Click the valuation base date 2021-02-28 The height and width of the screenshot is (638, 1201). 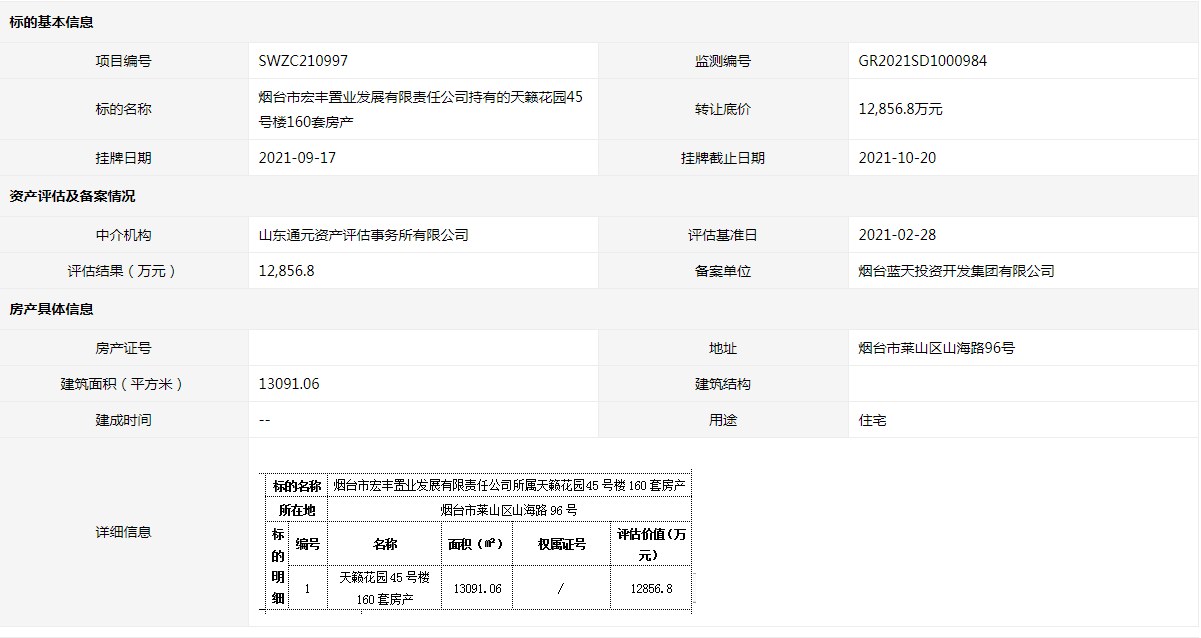897,235
